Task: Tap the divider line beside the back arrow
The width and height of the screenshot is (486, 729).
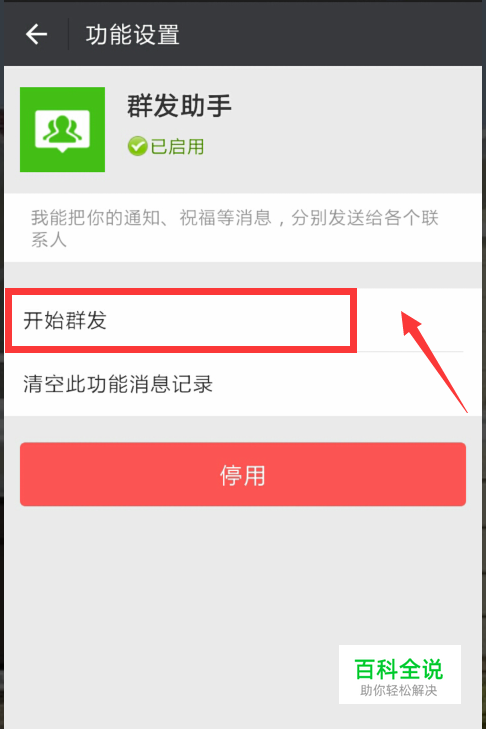Action: click(68, 34)
